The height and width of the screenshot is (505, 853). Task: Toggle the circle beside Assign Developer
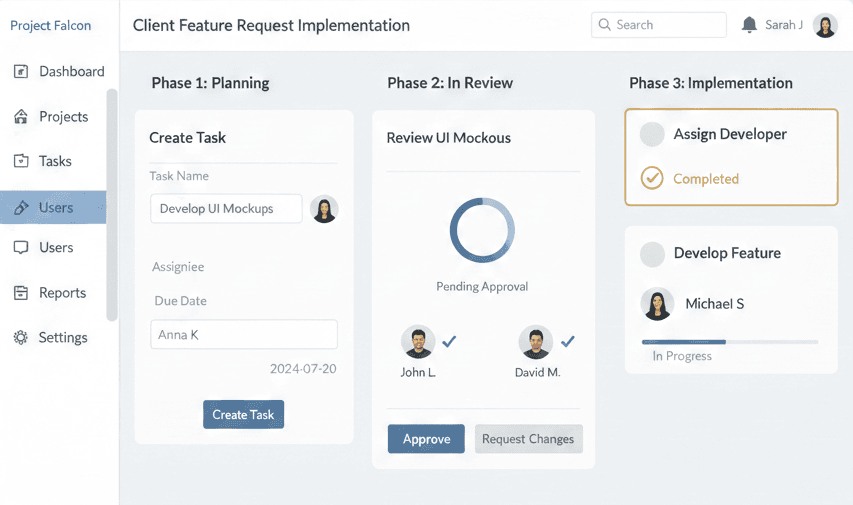coord(652,134)
